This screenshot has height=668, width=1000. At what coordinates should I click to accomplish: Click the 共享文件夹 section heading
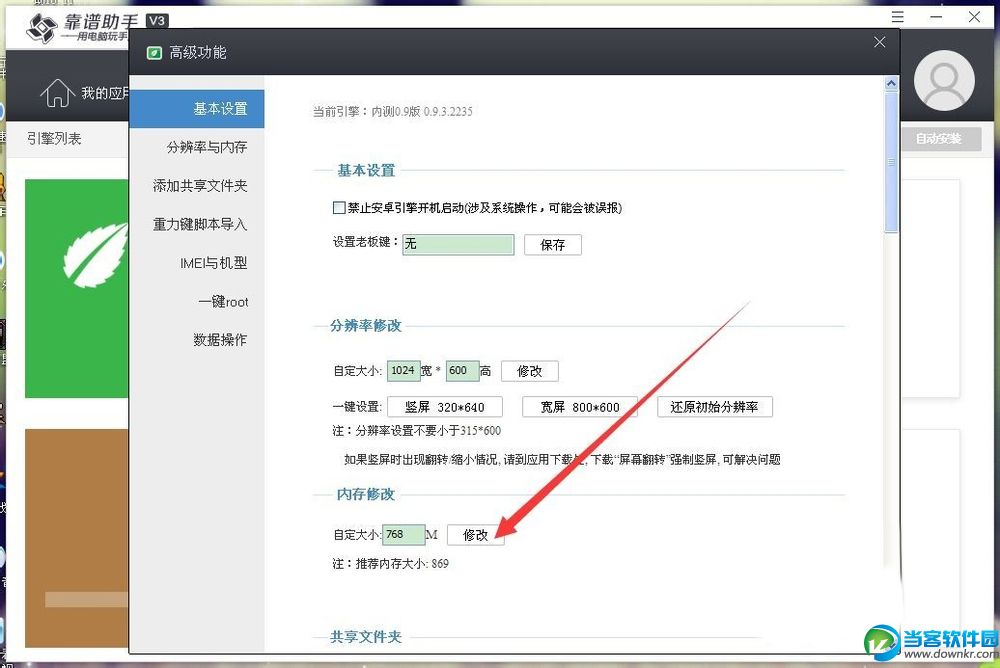[365, 637]
